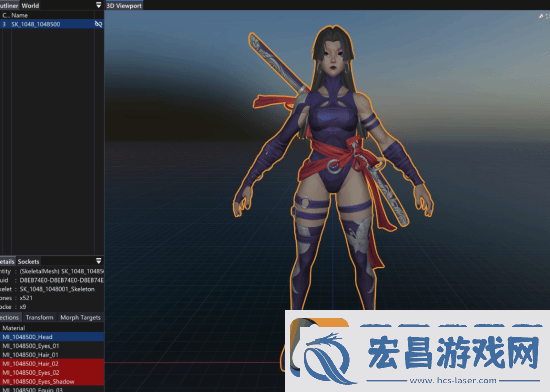Click the red icon at viewport top-right

541,16
